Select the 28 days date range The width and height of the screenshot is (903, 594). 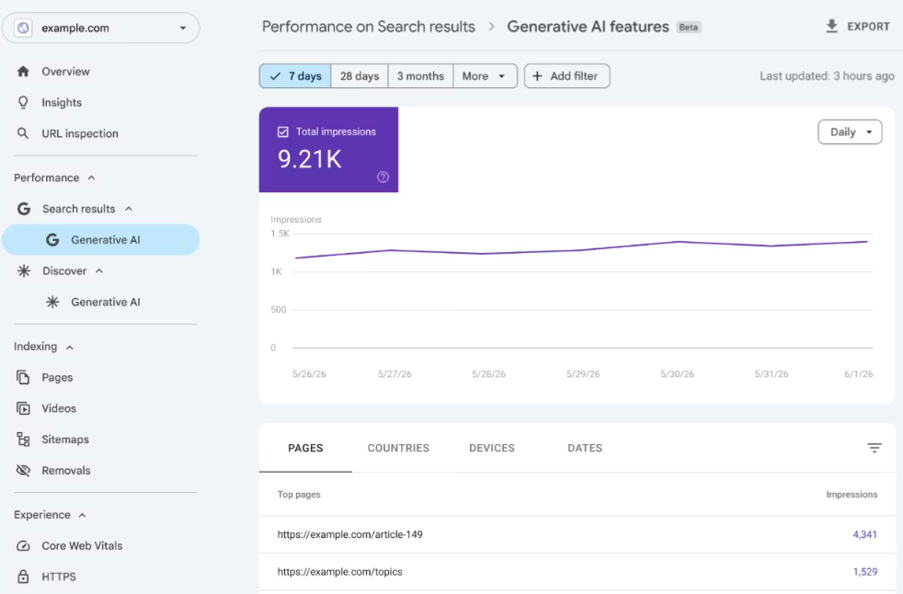click(359, 76)
